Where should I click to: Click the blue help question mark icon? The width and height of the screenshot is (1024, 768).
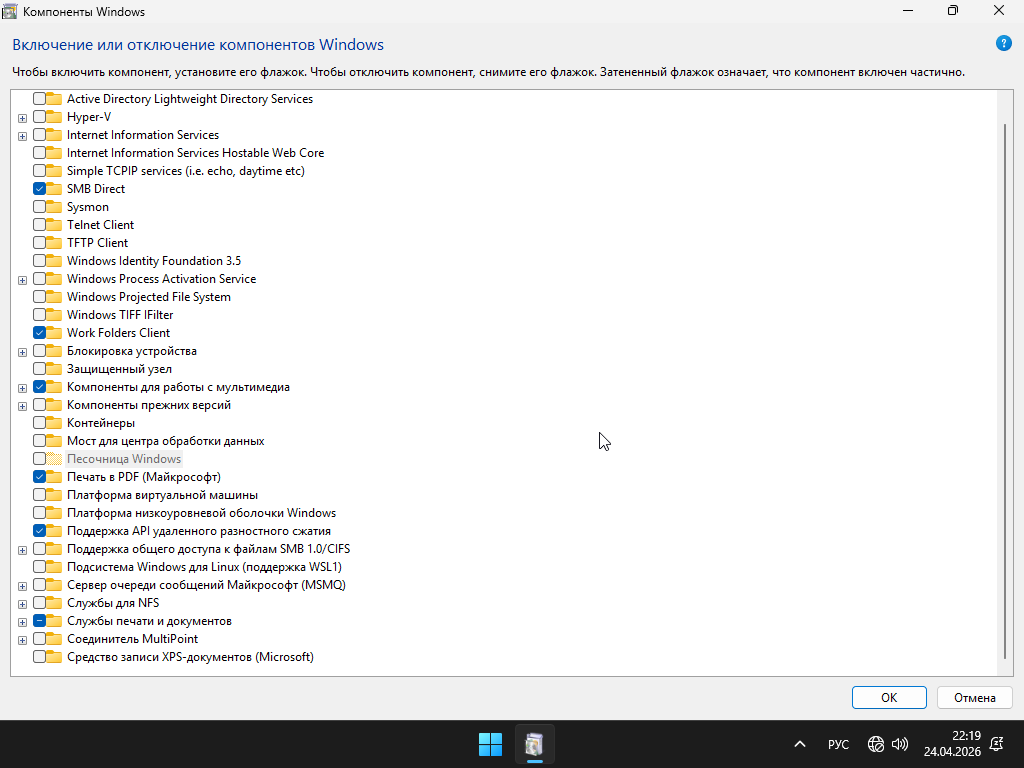click(x=1004, y=43)
